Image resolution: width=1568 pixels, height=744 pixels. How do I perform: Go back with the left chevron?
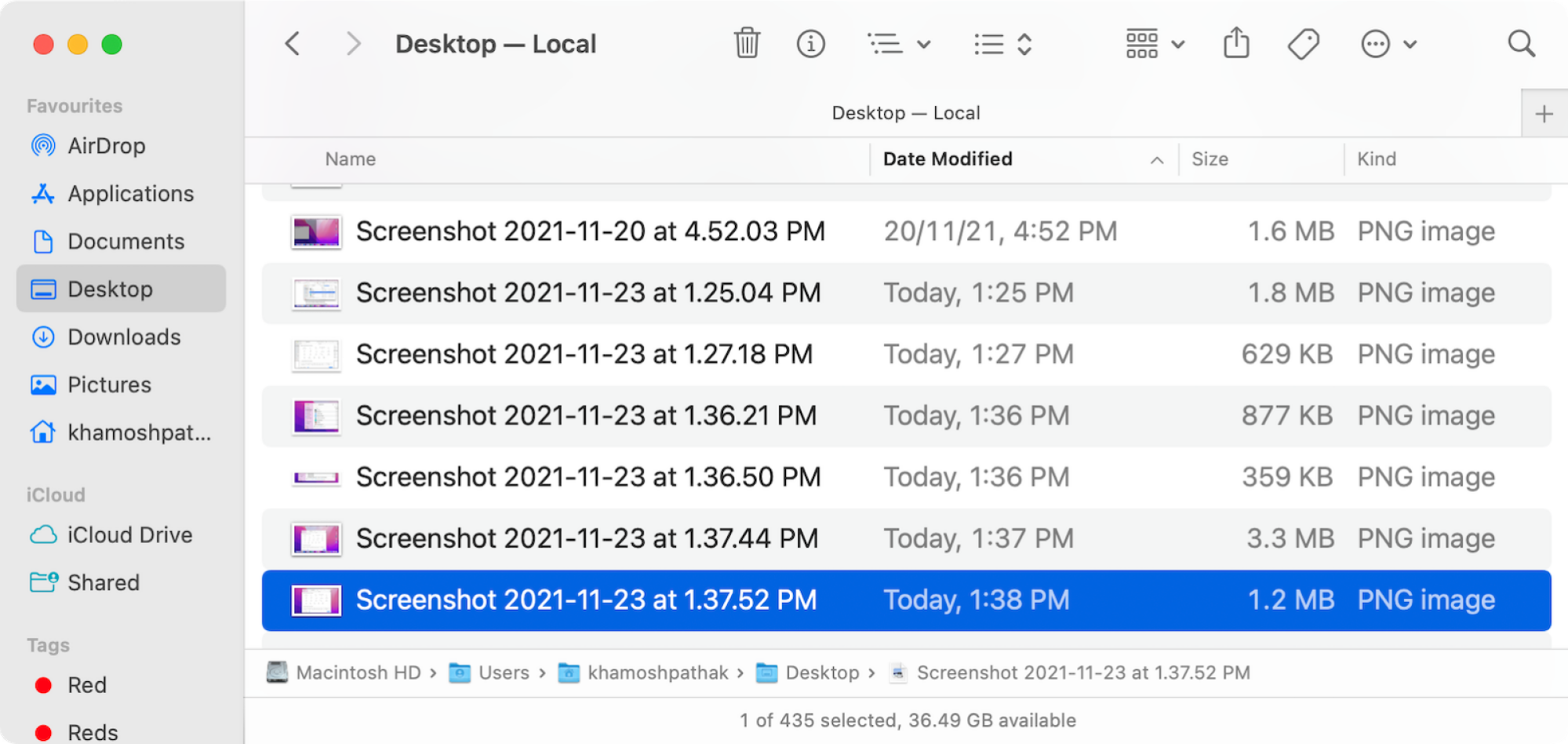click(293, 44)
